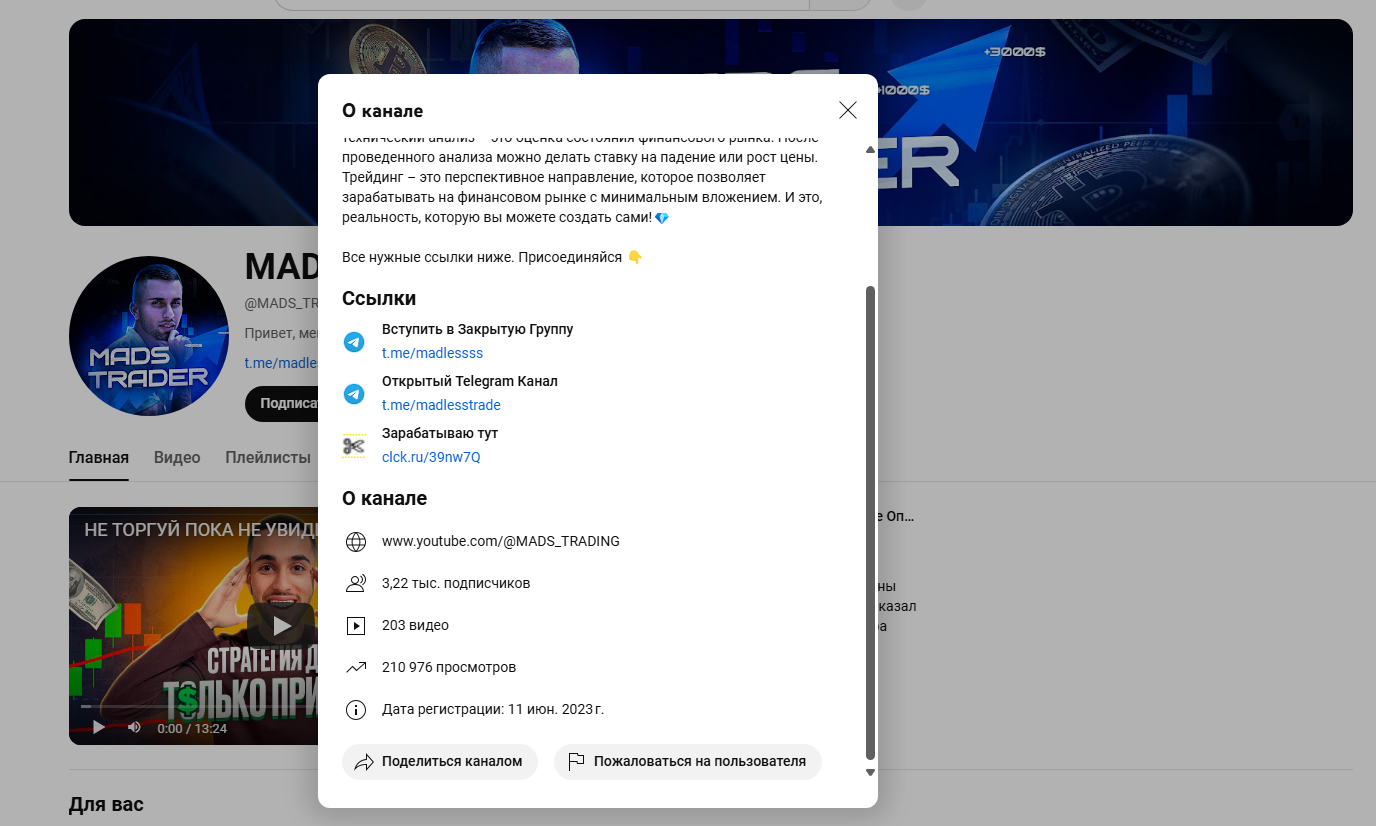Image resolution: width=1376 pixels, height=826 pixels.
Task: Click the Telegram icon beside t.me/madlessss
Action: pyautogui.click(x=354, y=342)
